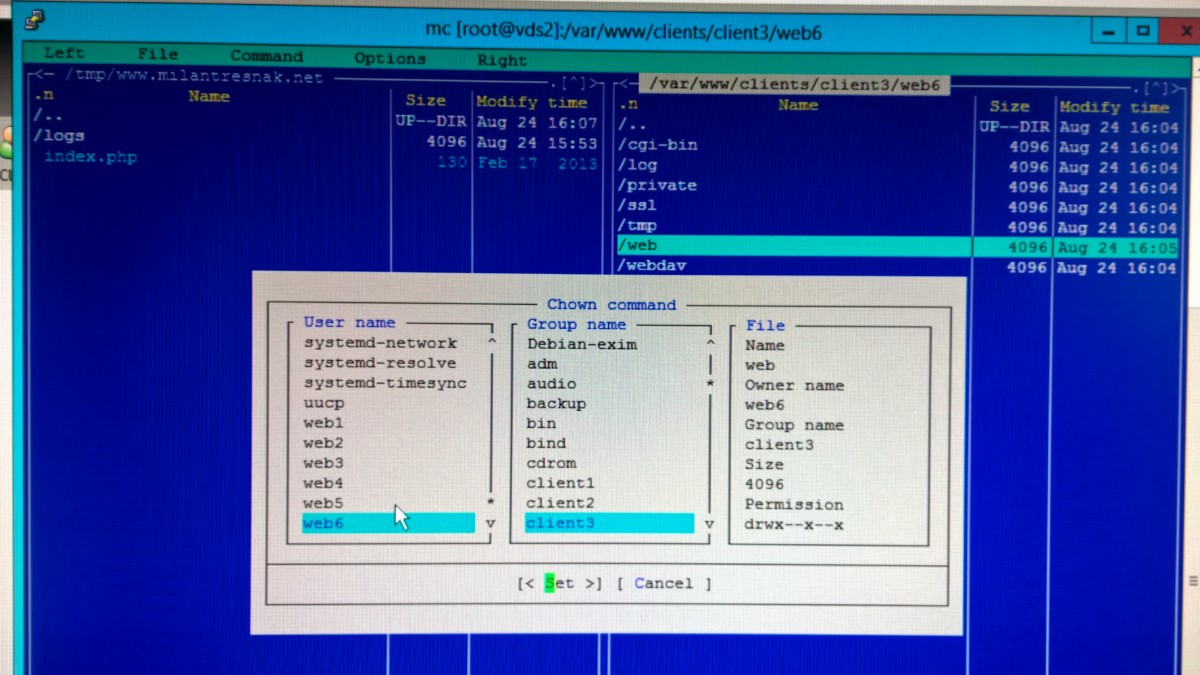Select /cgi-bin directory in right panel

[x=657, y=145]
